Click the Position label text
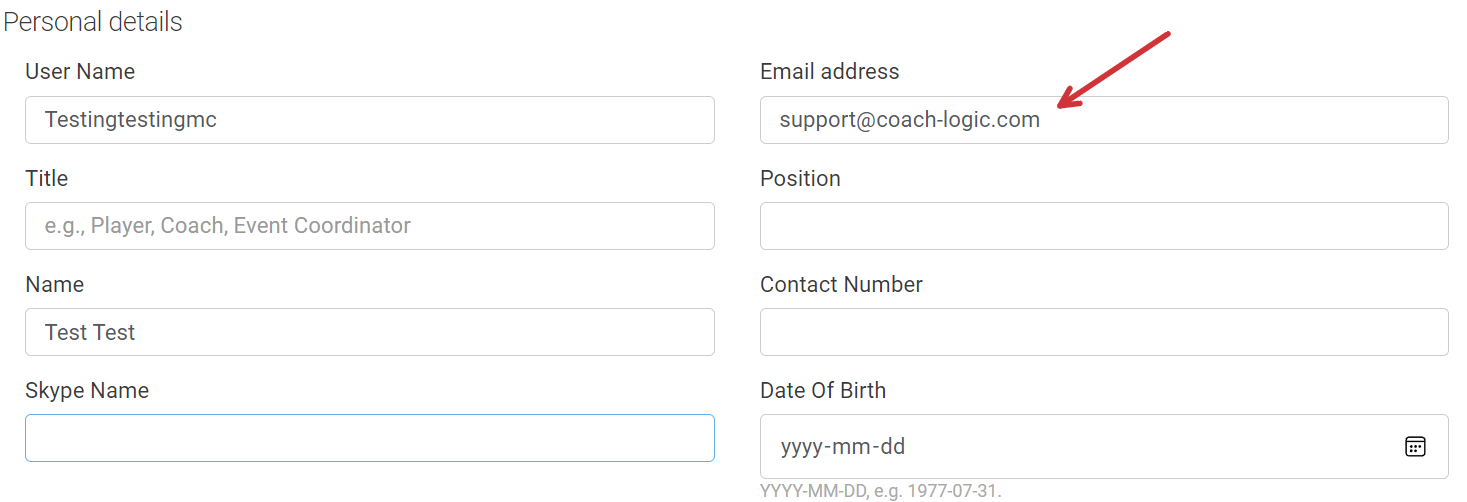Viewport: 1467px width, 502px height. click(800, 178)
